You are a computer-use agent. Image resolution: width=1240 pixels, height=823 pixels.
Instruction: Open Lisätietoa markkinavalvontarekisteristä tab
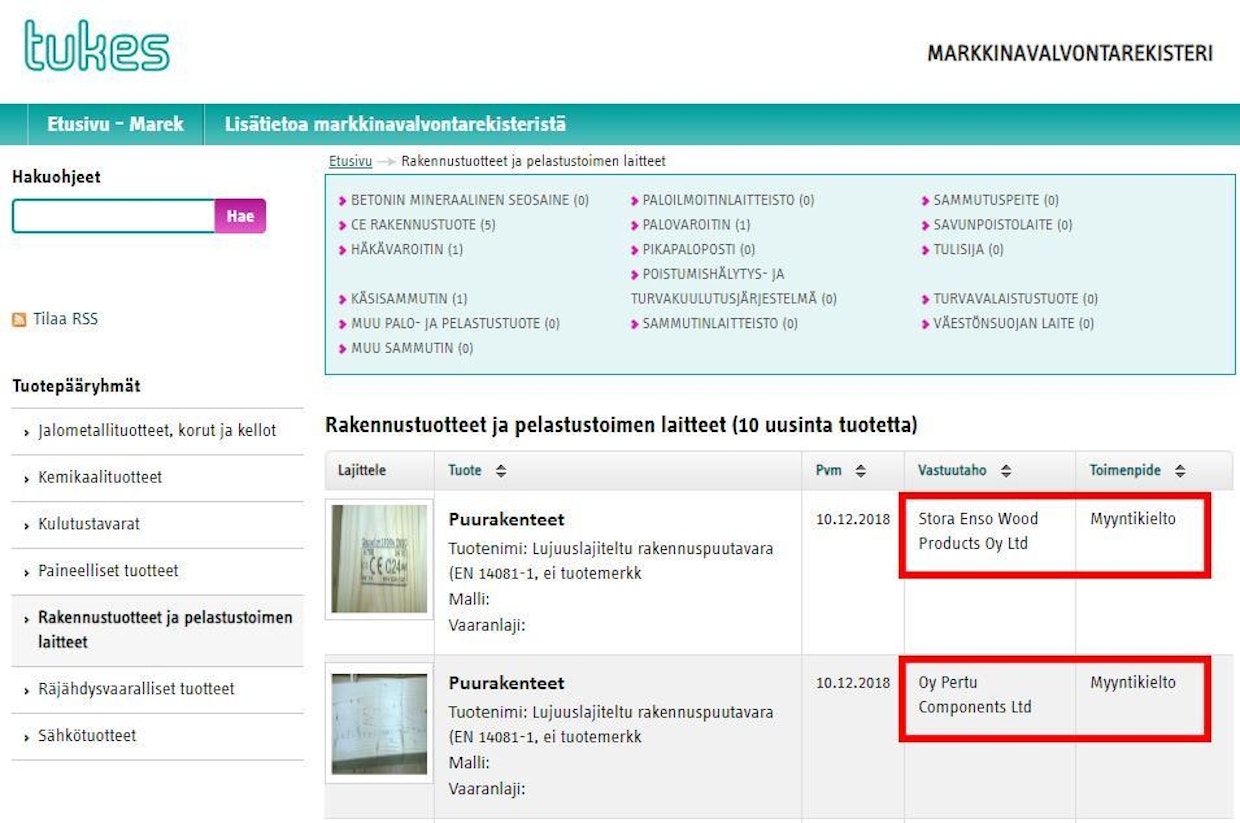pyautogui.click(x=395, y=125)
